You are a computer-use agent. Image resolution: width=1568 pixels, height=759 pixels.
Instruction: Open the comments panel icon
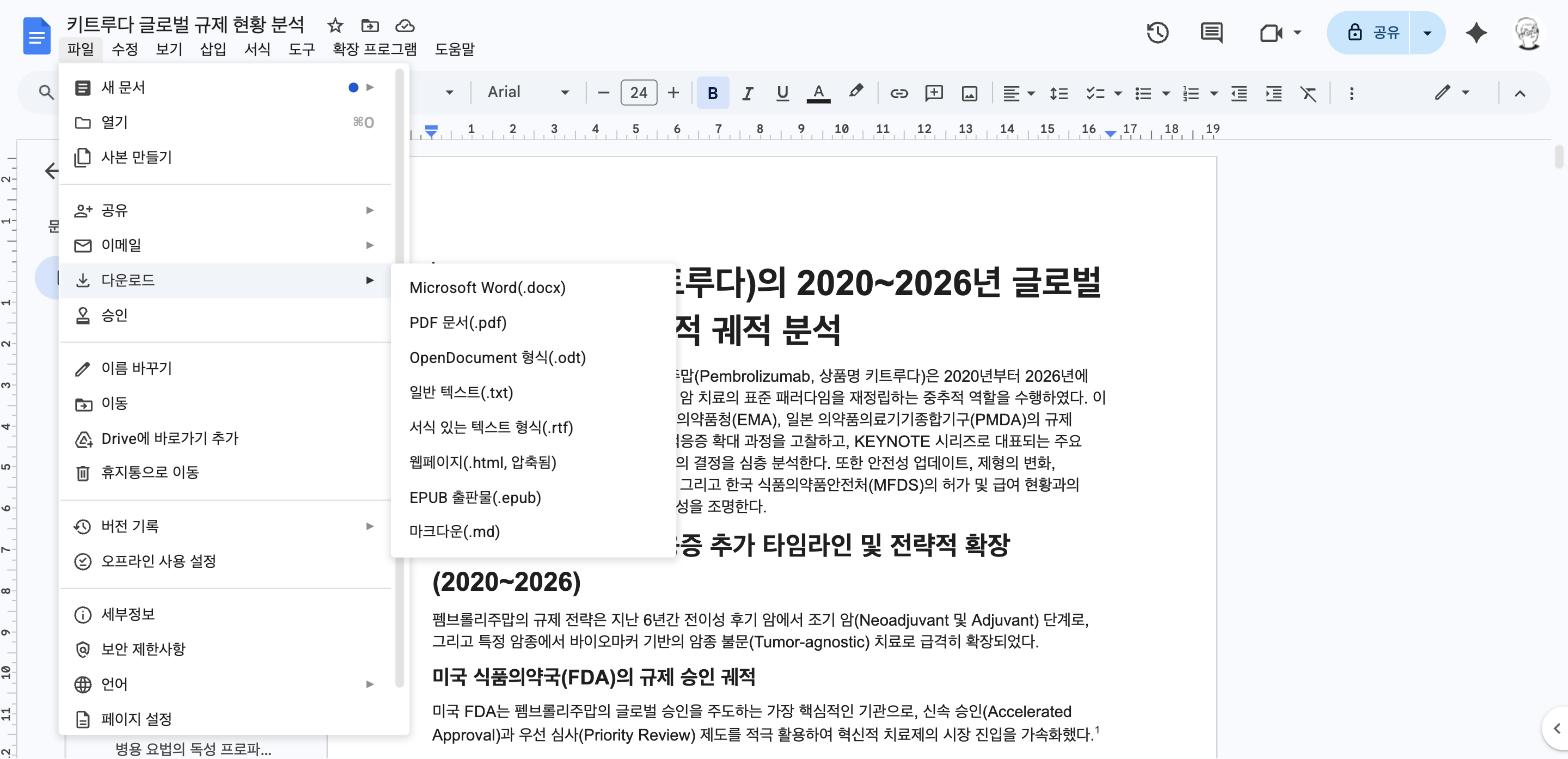(x=1212, y=33)
